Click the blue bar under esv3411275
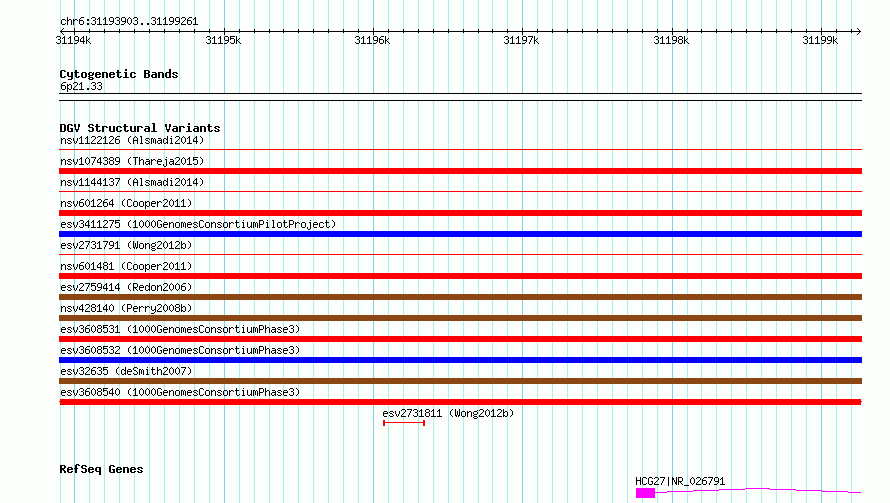The image size is (890, 503). [x=460, y=234]
